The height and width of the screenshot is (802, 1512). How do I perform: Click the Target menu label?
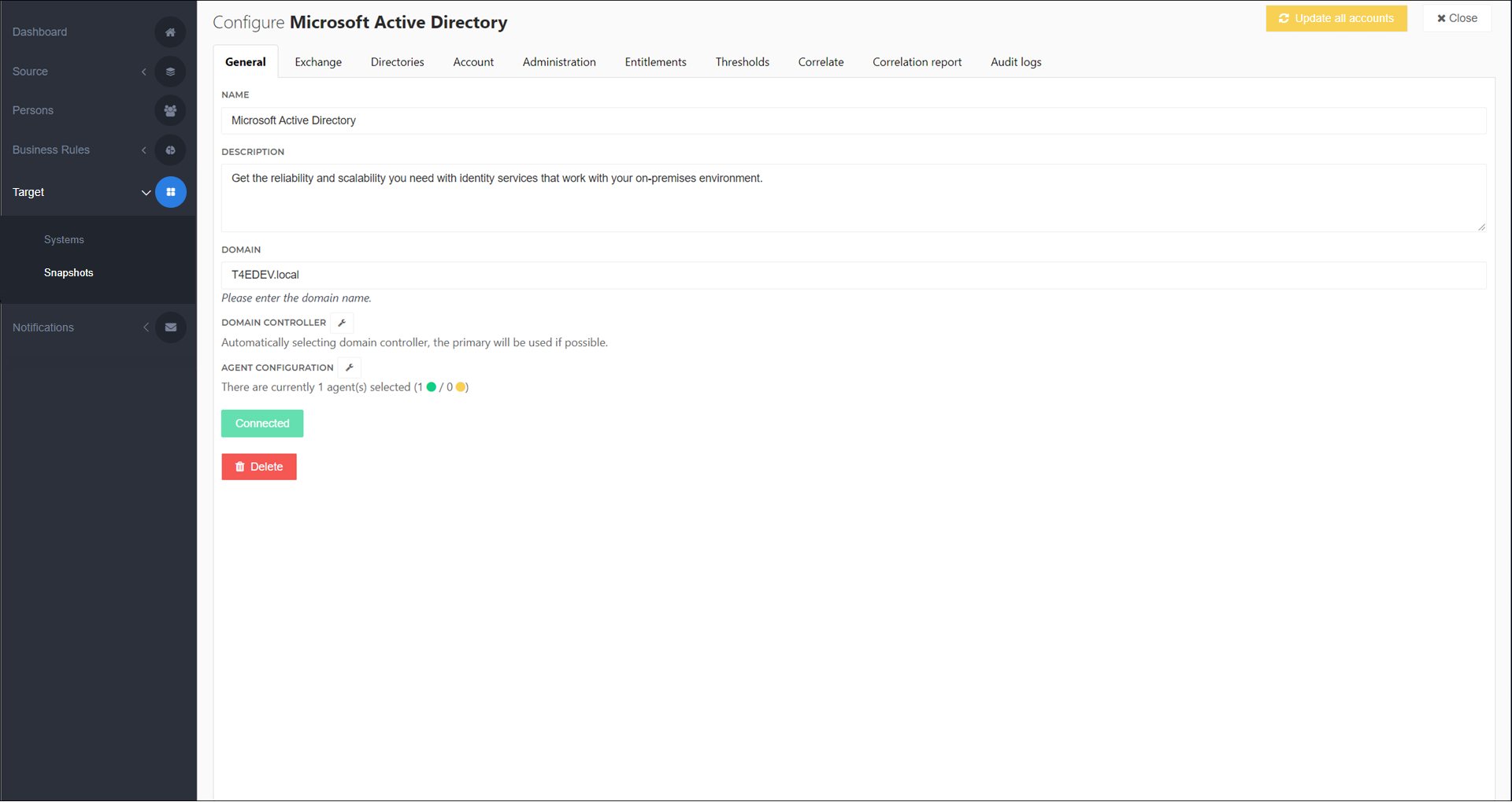click(28, 192)
